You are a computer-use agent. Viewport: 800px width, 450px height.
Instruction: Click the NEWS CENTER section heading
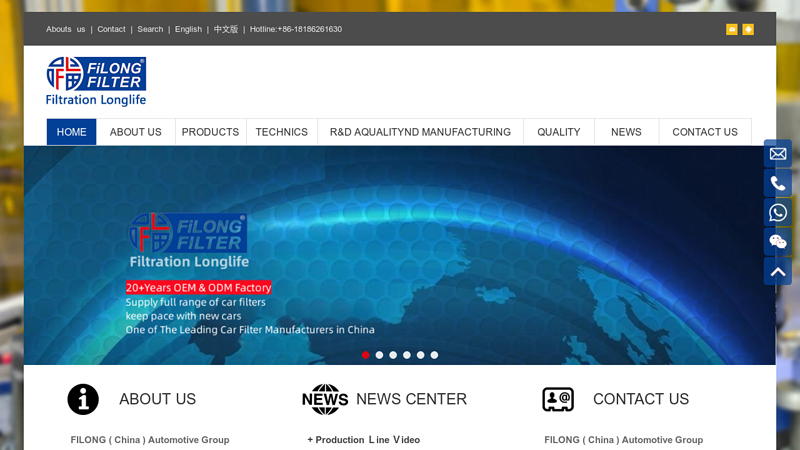[x=411, y=399]
